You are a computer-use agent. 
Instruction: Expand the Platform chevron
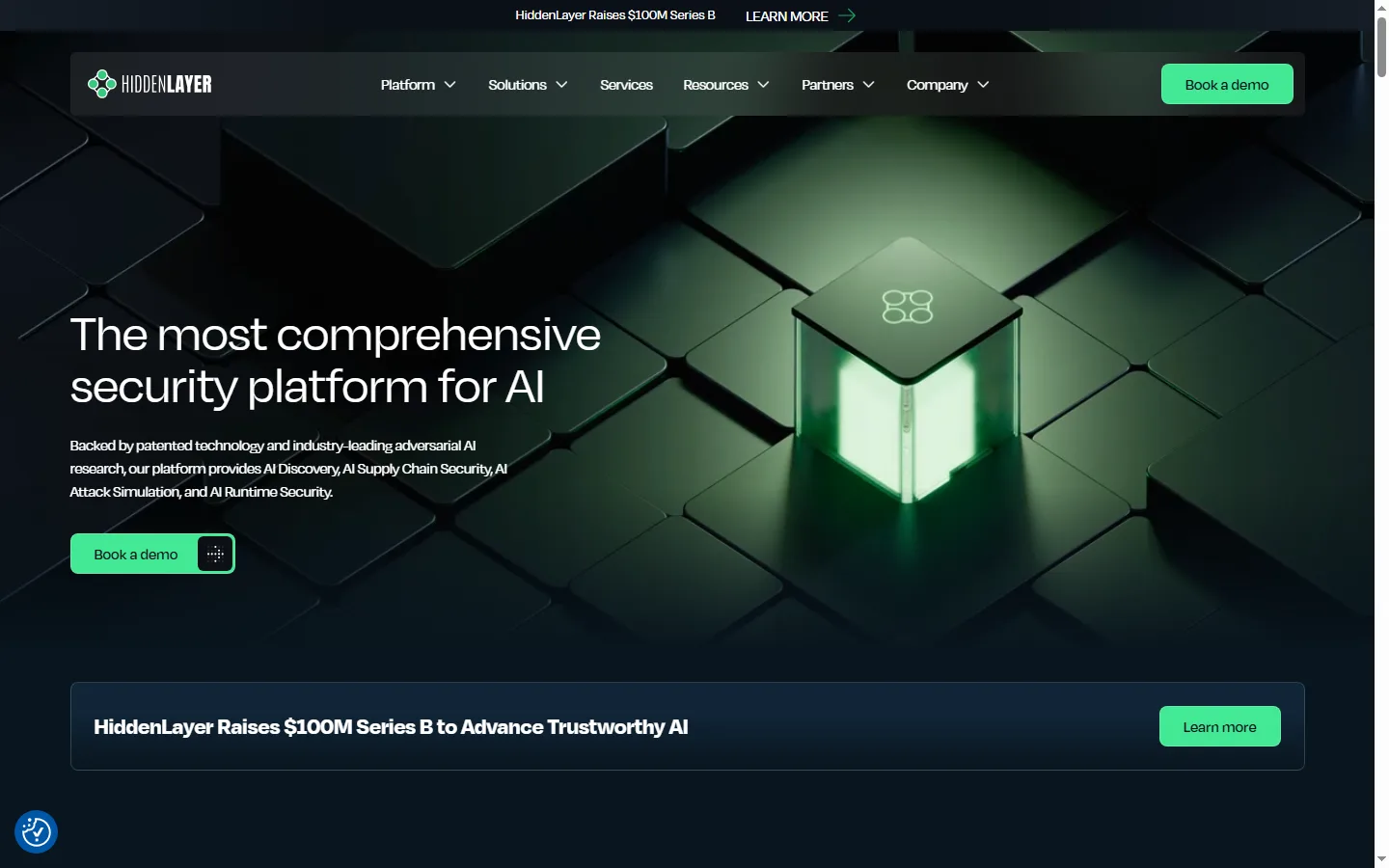click(x=449, y=85)
